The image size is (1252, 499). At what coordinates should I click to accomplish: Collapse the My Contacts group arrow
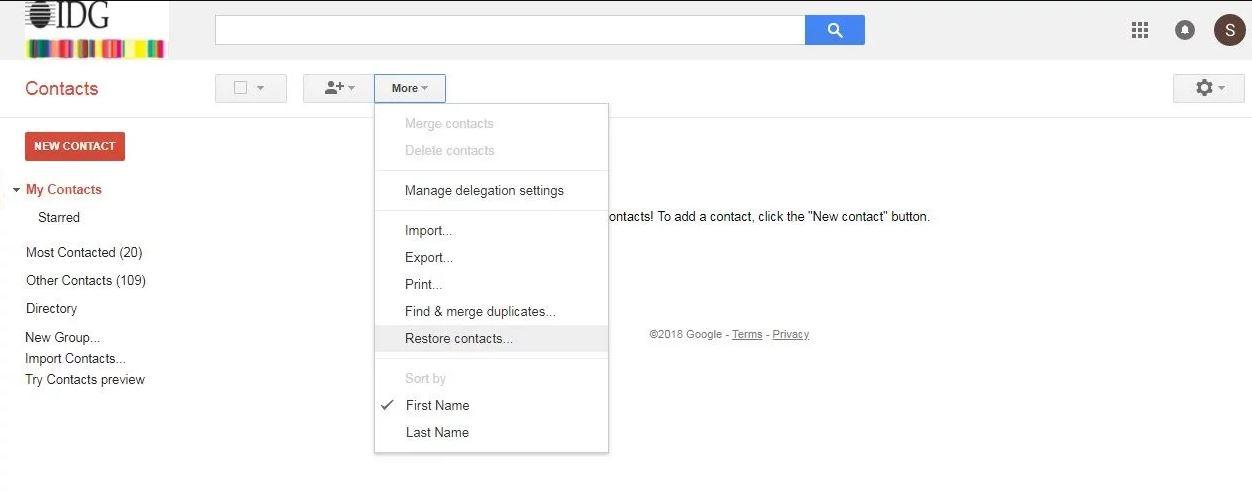click(x=16, y=190)
